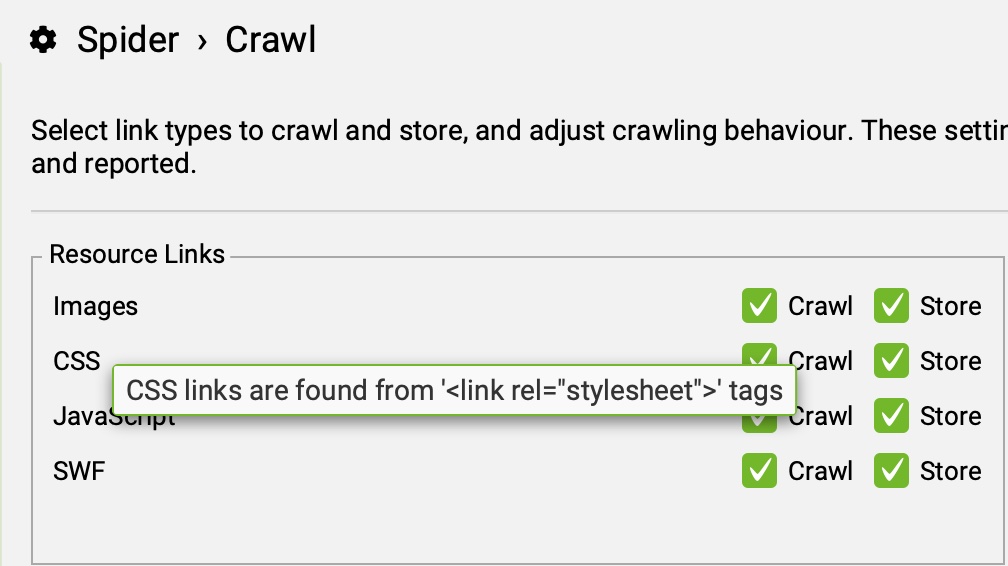Click the Store text label in SWF row
1008x566 pixels.
coord(950,470)
